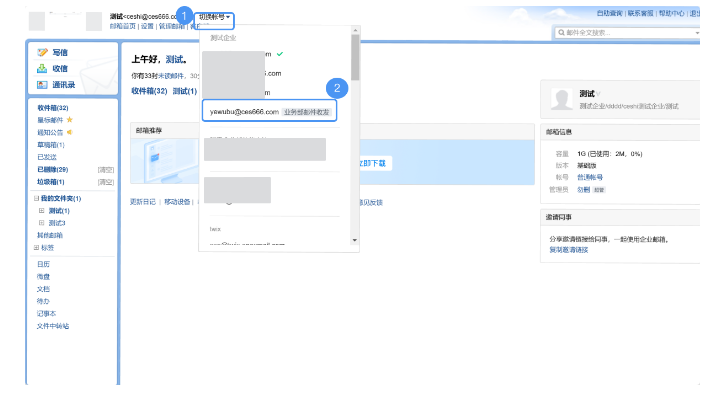Screen dimensions: 702x395
Task: Expand the 测试(1) subfolder
Action: tap(41, 210)
